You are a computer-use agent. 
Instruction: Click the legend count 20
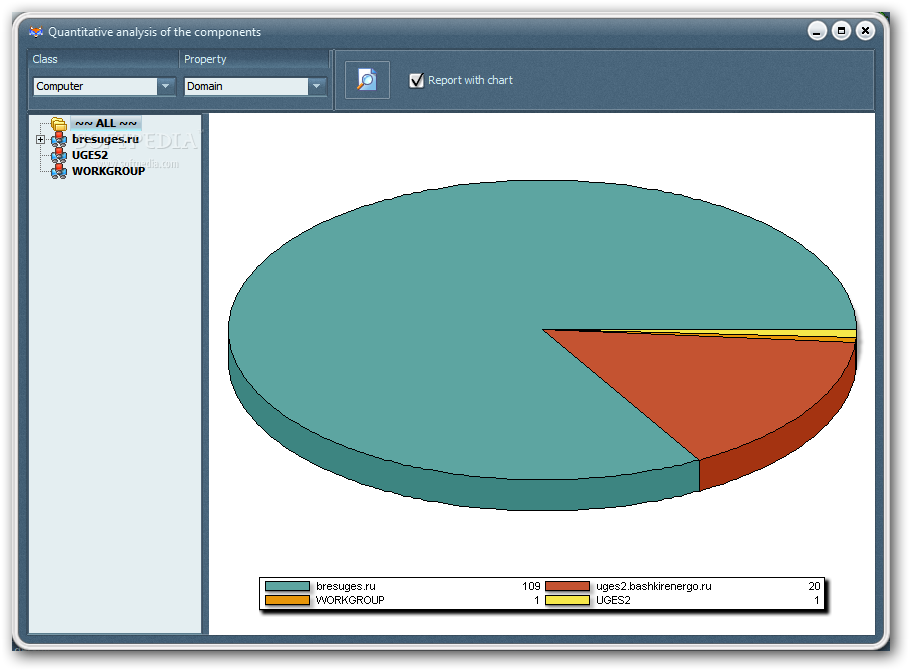click(814, 586)
